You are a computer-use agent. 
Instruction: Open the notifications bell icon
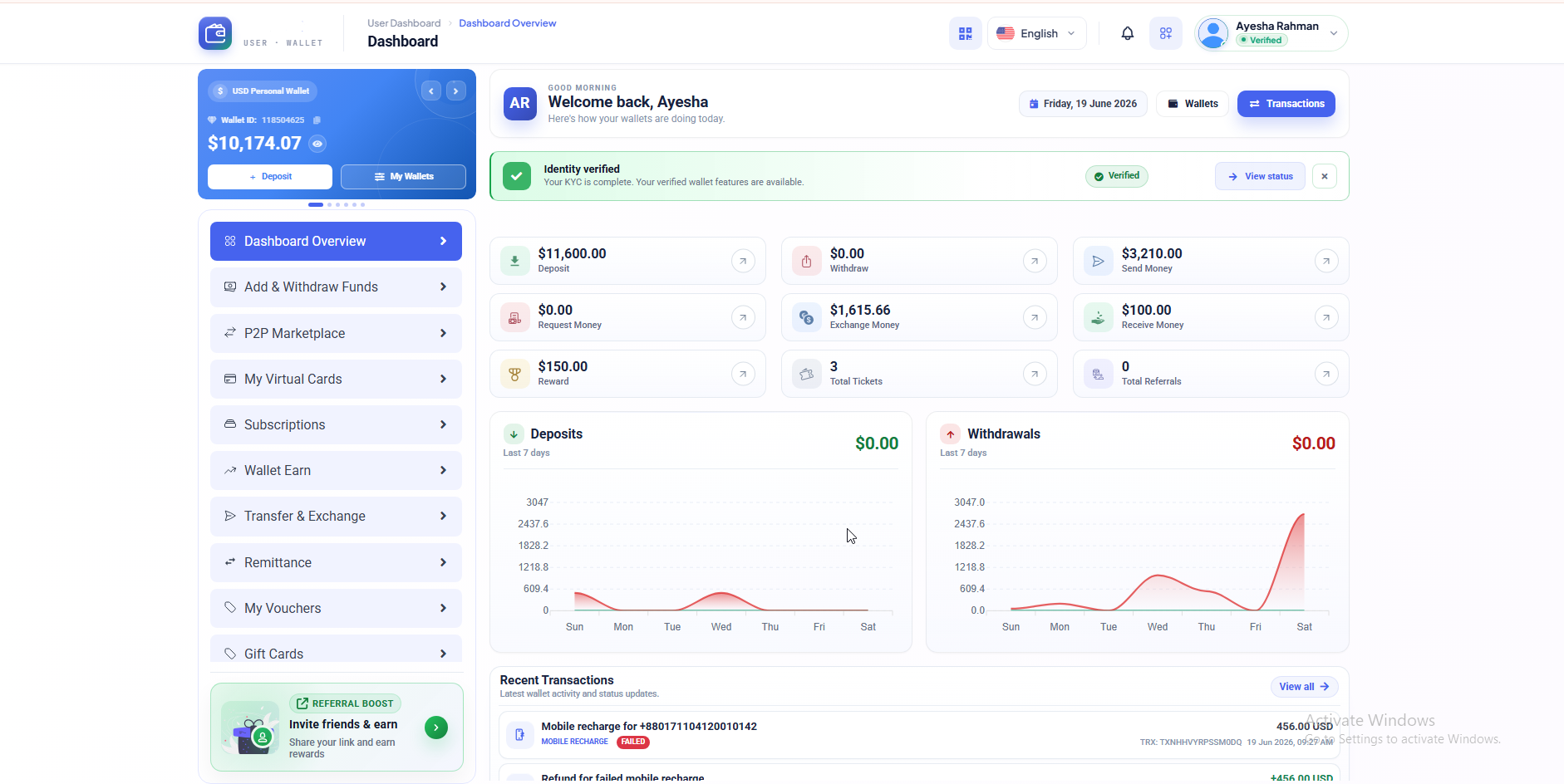1127,33
